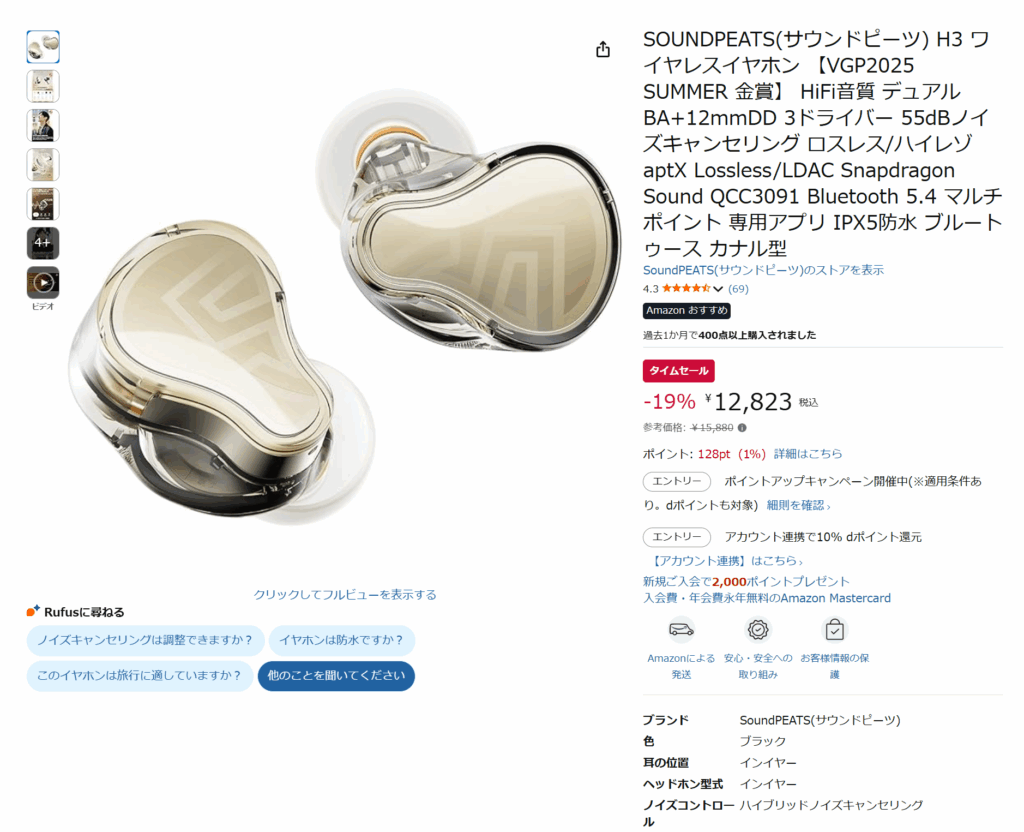Click the main earbuds product image

tap(345, 307)
